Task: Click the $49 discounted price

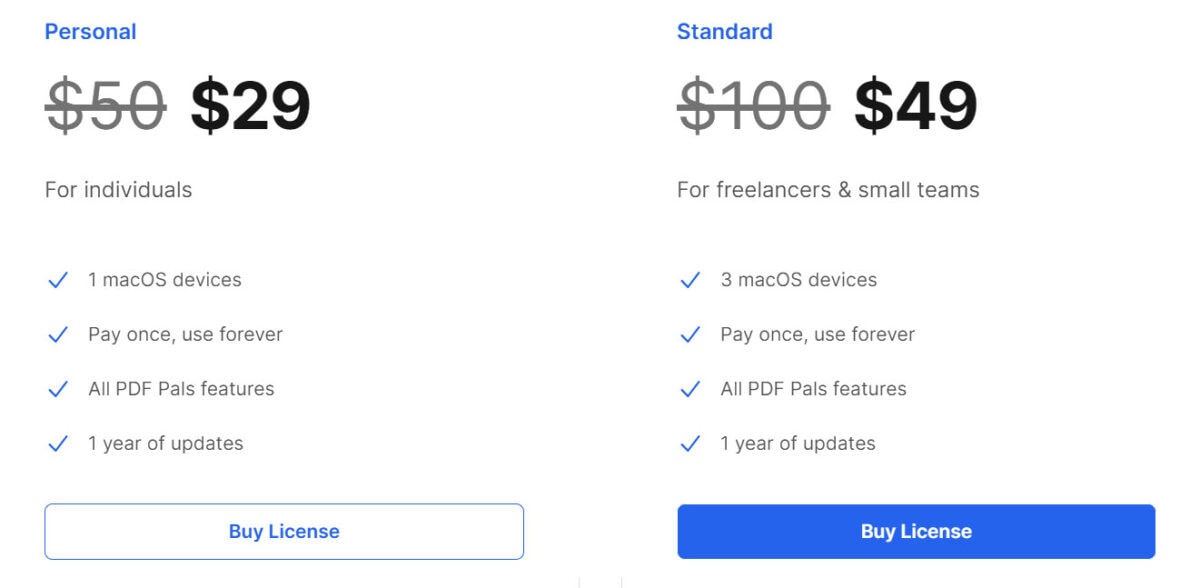Action: click(916, 105)
